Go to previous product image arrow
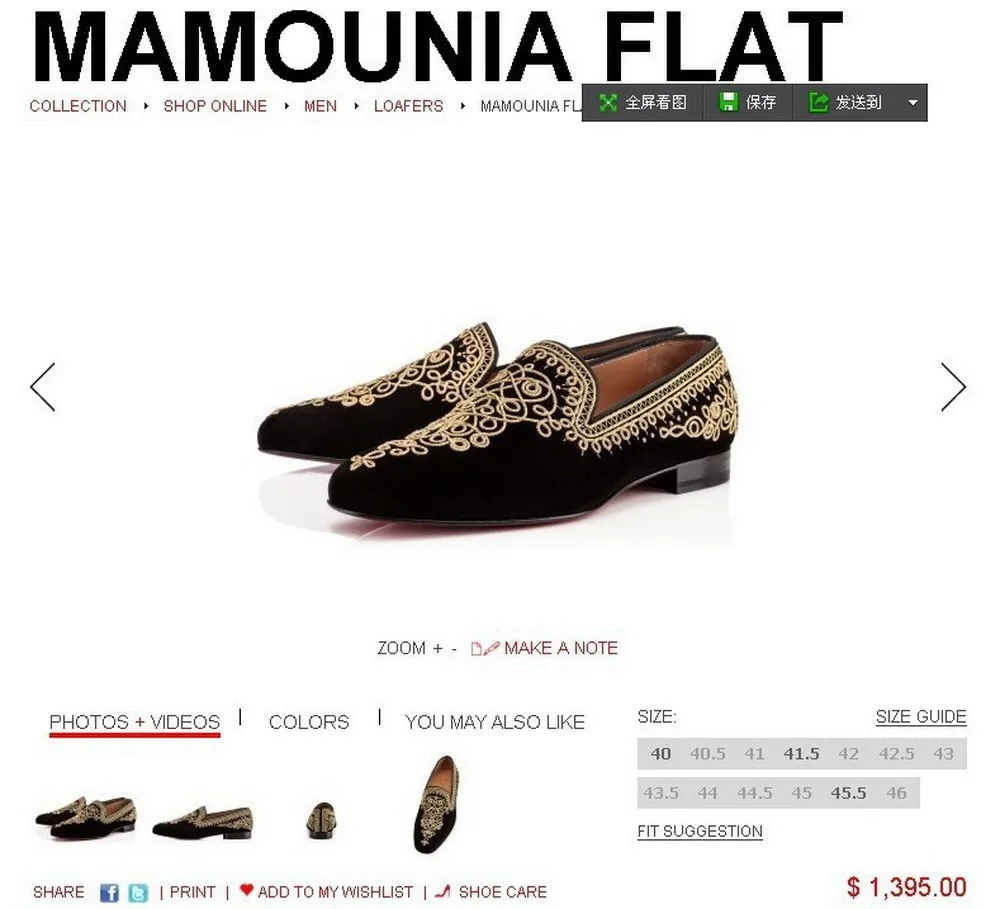1000x909 pixels. point(43,387)
